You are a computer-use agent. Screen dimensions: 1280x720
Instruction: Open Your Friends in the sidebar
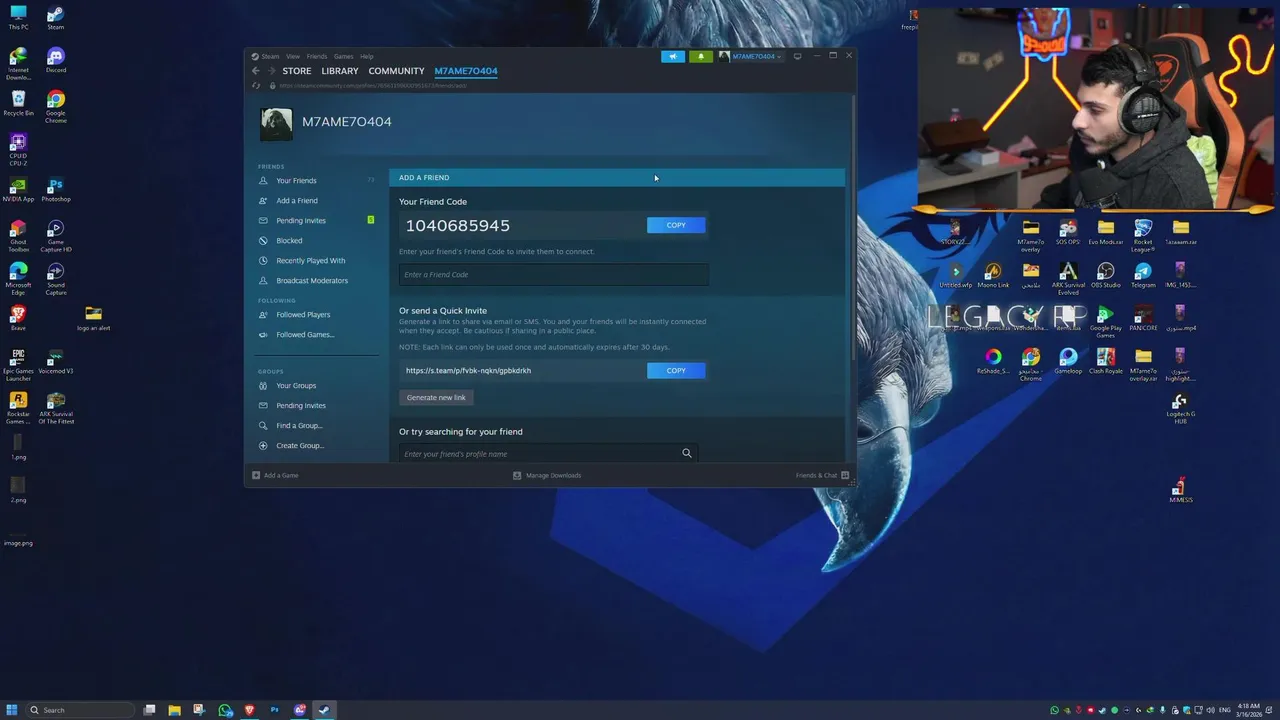pos(297,181)
